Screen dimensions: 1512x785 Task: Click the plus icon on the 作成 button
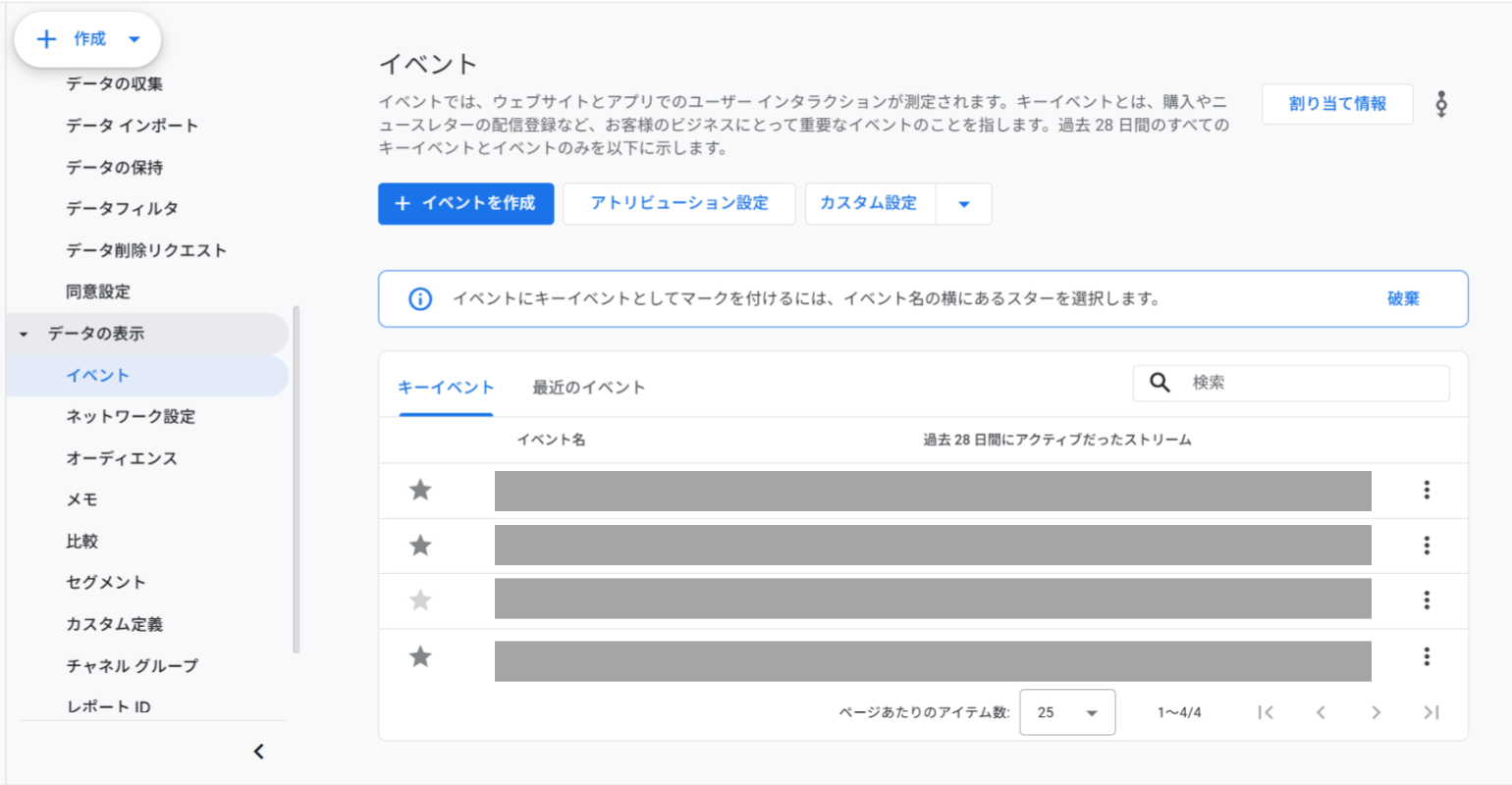tap(45, 38)
